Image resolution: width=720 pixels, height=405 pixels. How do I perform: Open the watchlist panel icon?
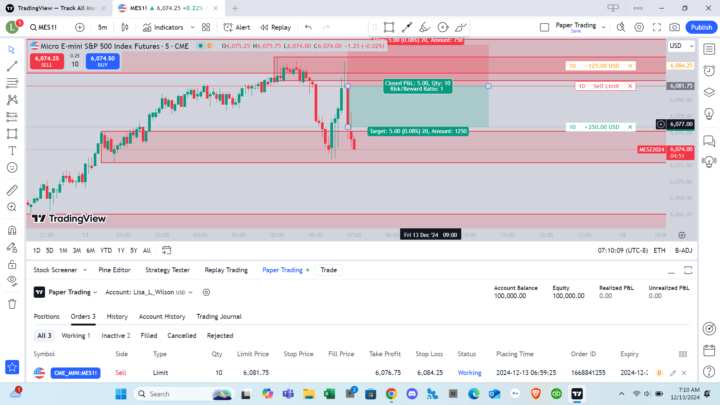pyautogui.click(x=709, y=49)
